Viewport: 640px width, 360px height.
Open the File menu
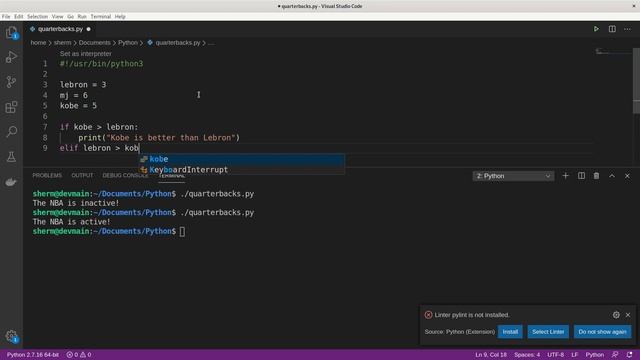[6, 16]
